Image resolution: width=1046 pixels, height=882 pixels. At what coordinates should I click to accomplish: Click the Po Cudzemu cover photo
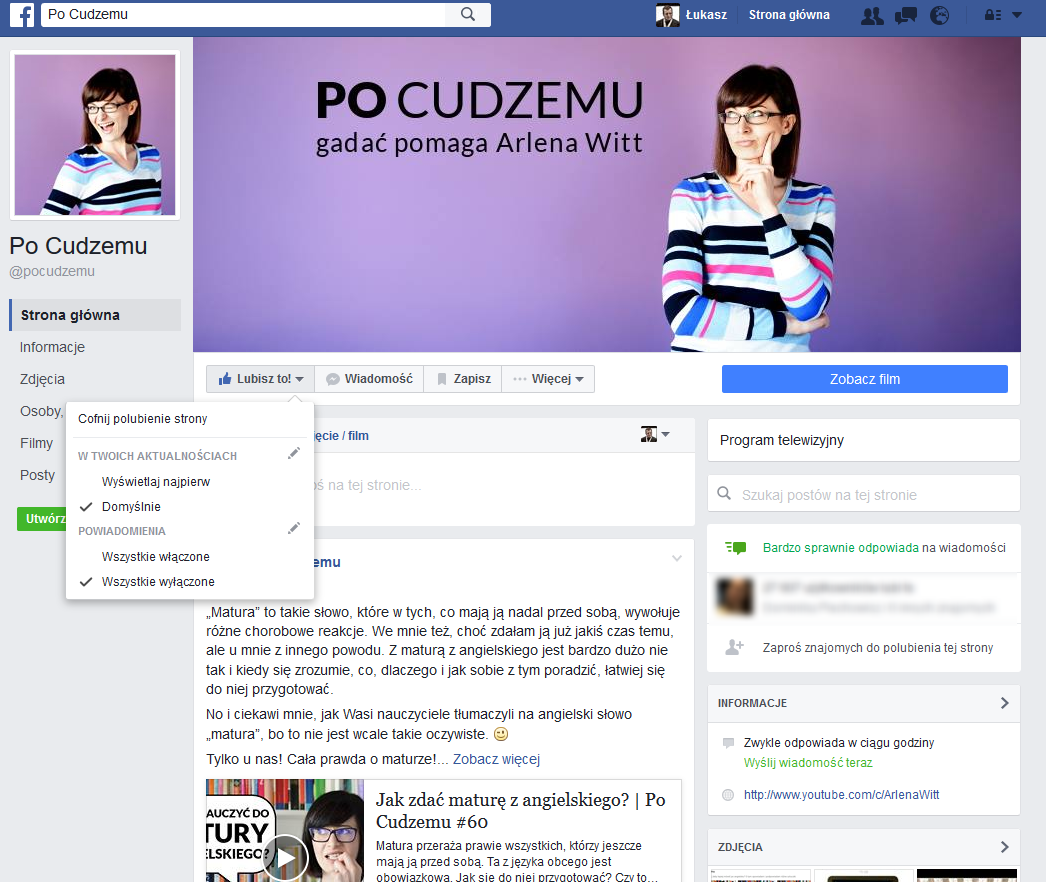[606, 194]
